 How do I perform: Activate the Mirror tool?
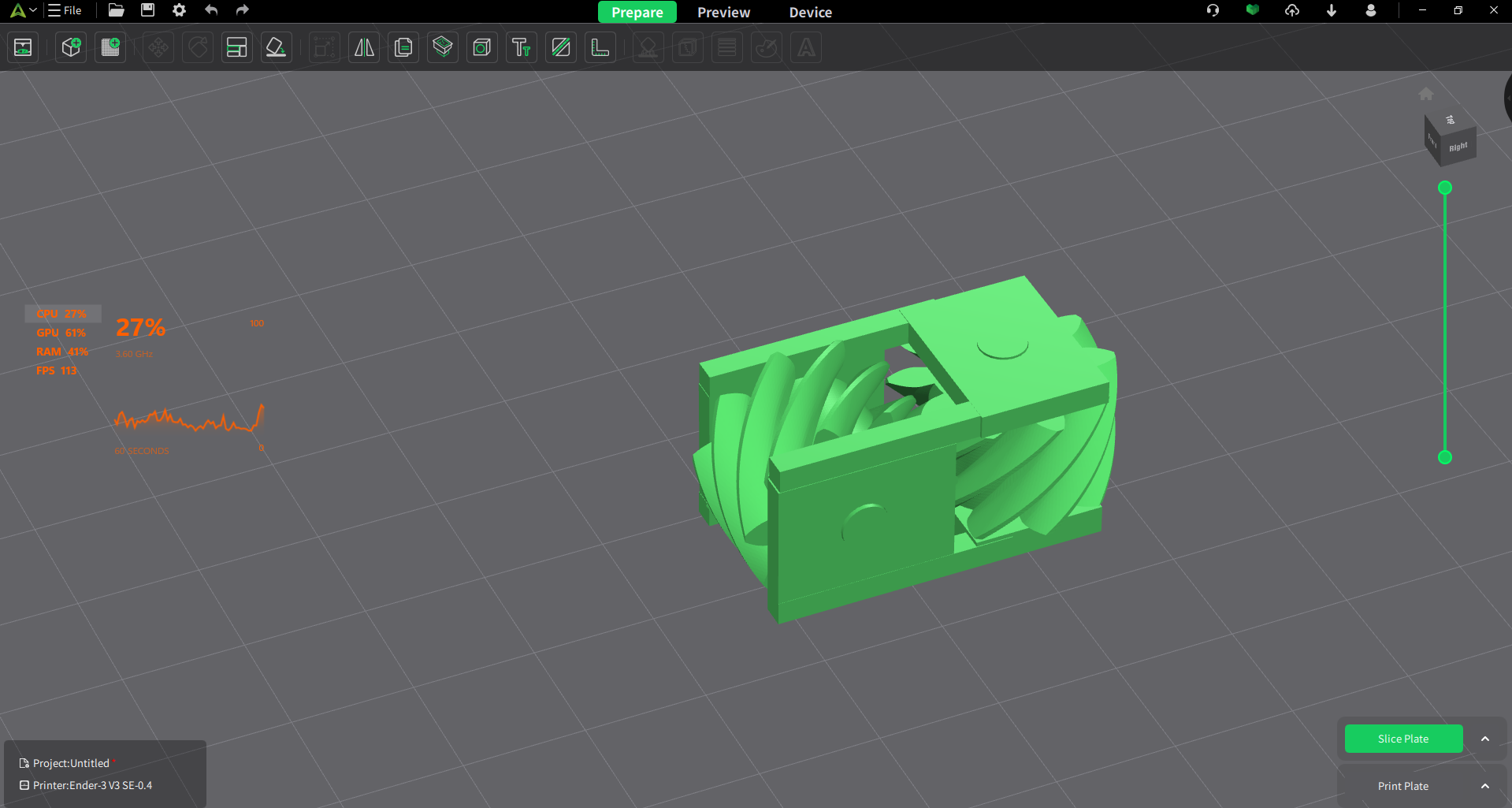click(x=364, y=48)
